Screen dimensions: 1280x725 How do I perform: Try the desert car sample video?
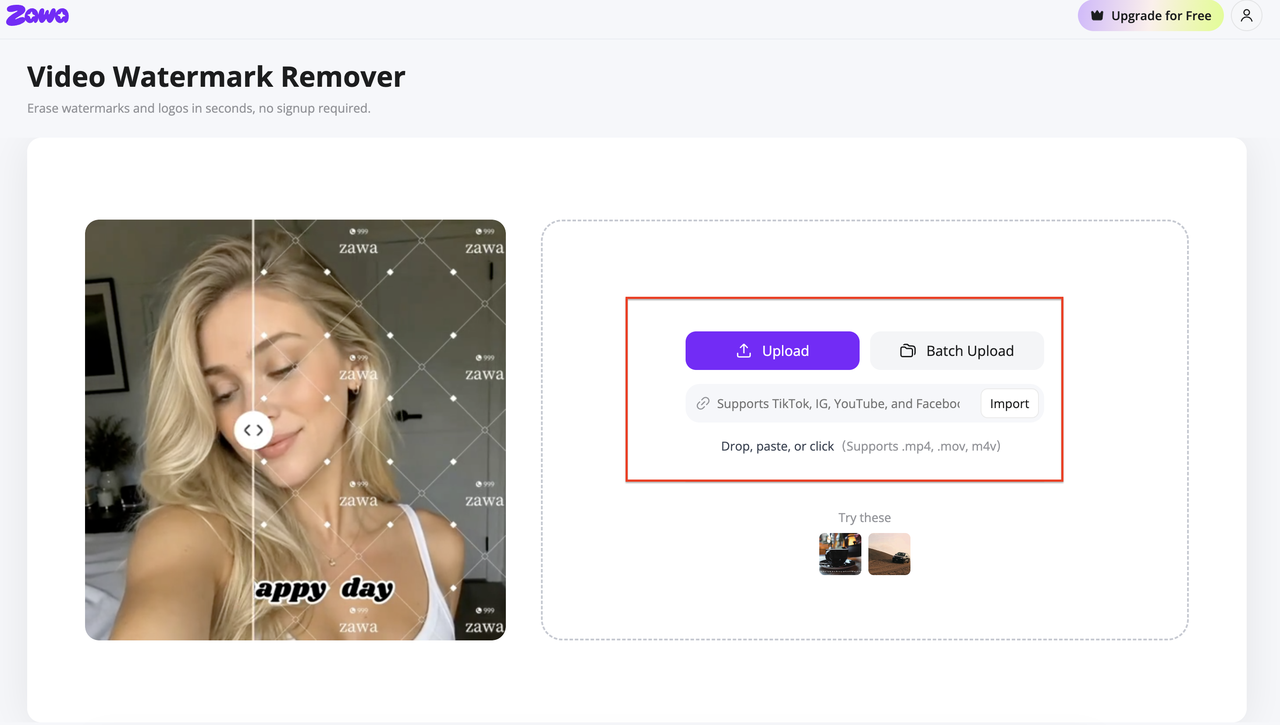pyautogui.click(x=889, y=554)
